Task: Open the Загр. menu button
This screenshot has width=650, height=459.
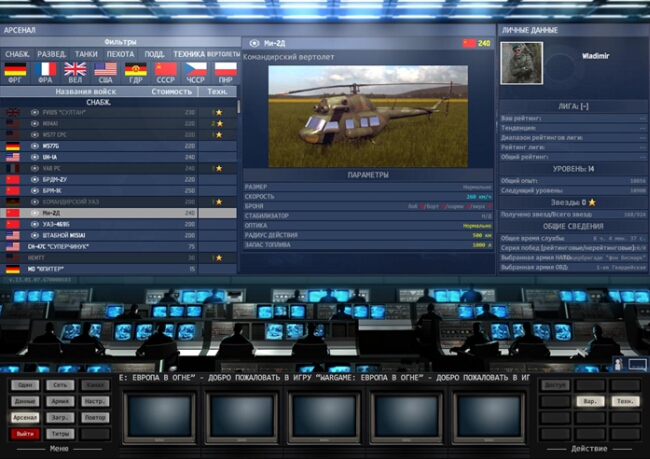Action: [x=60, y=418]
